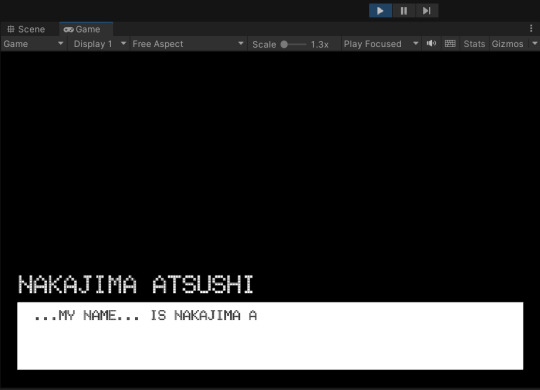Open the Free Aspect dropdown

[188, 44]
